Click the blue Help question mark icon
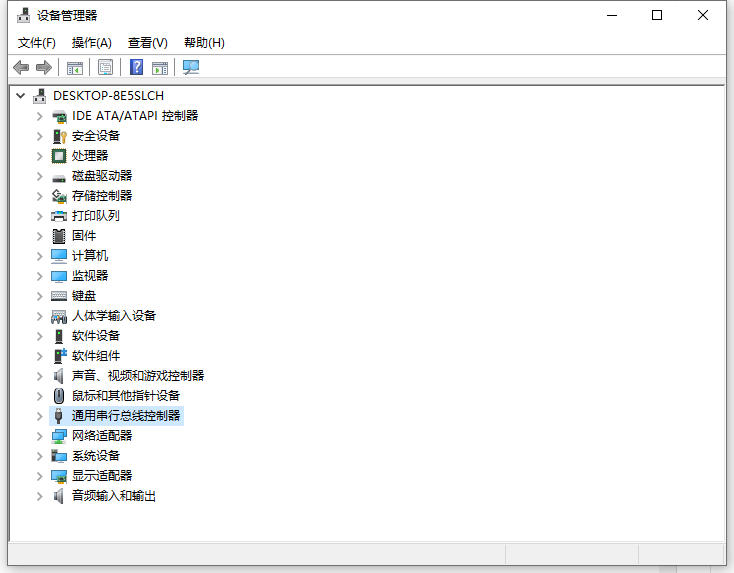Screen dimensions: 734x573 pos(136,67)
